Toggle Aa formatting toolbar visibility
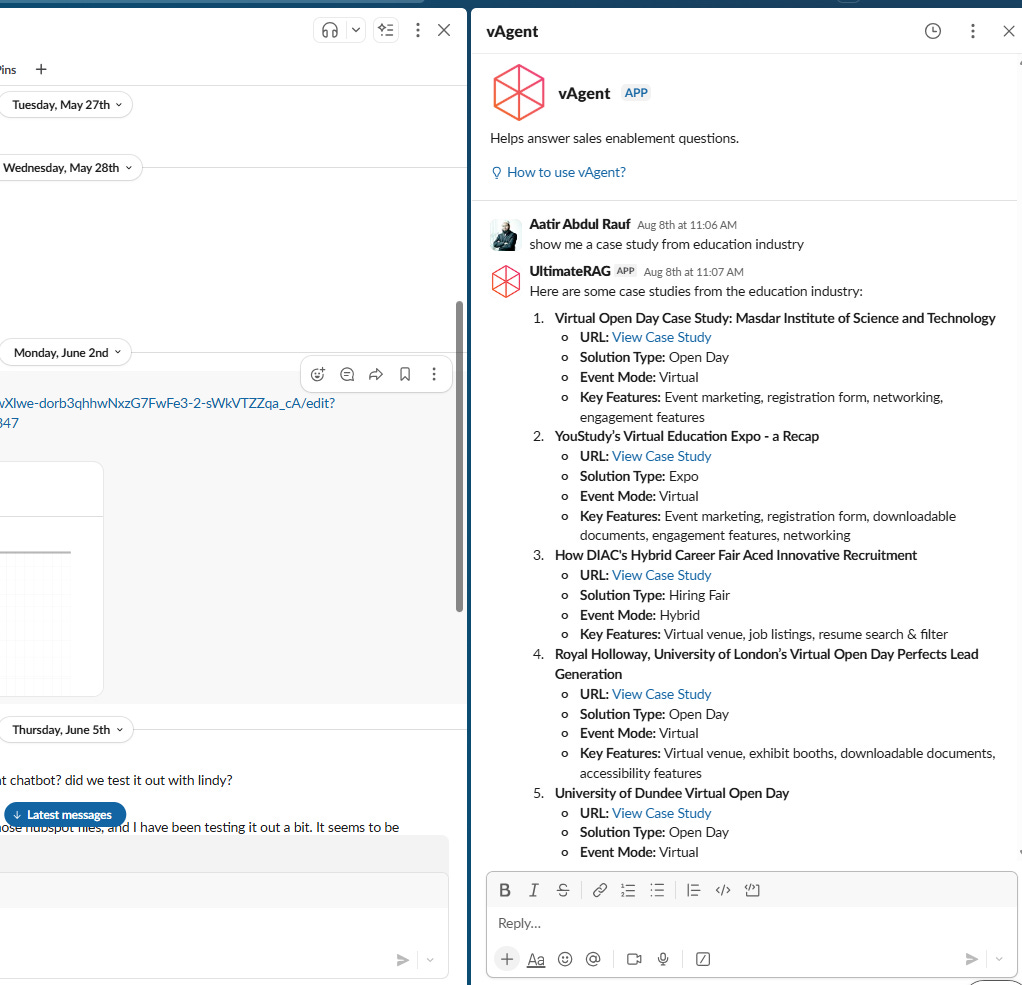This screenshot has width=1022, height=985. coord(536,960)
